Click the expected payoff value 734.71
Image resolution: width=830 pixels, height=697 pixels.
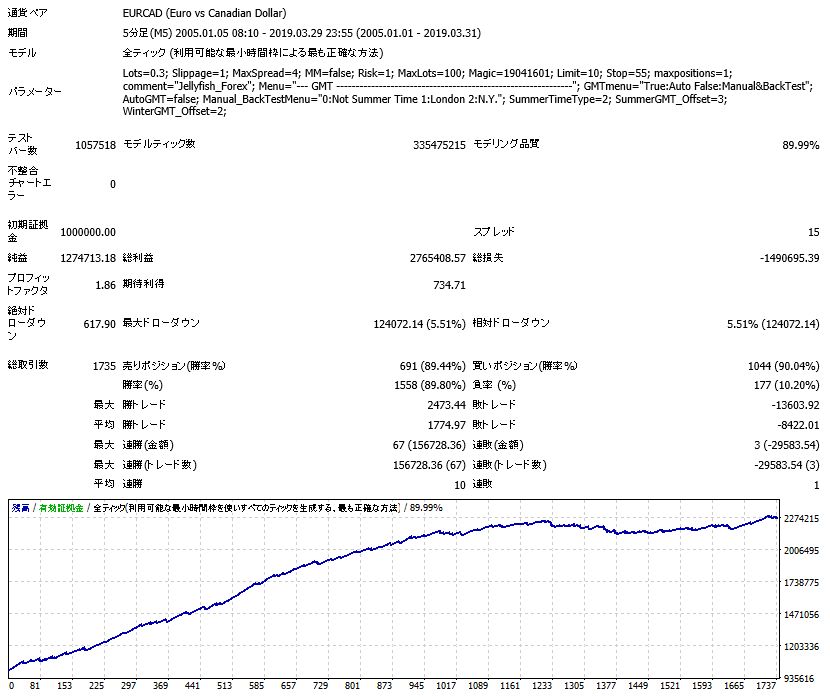pos(449,285)
